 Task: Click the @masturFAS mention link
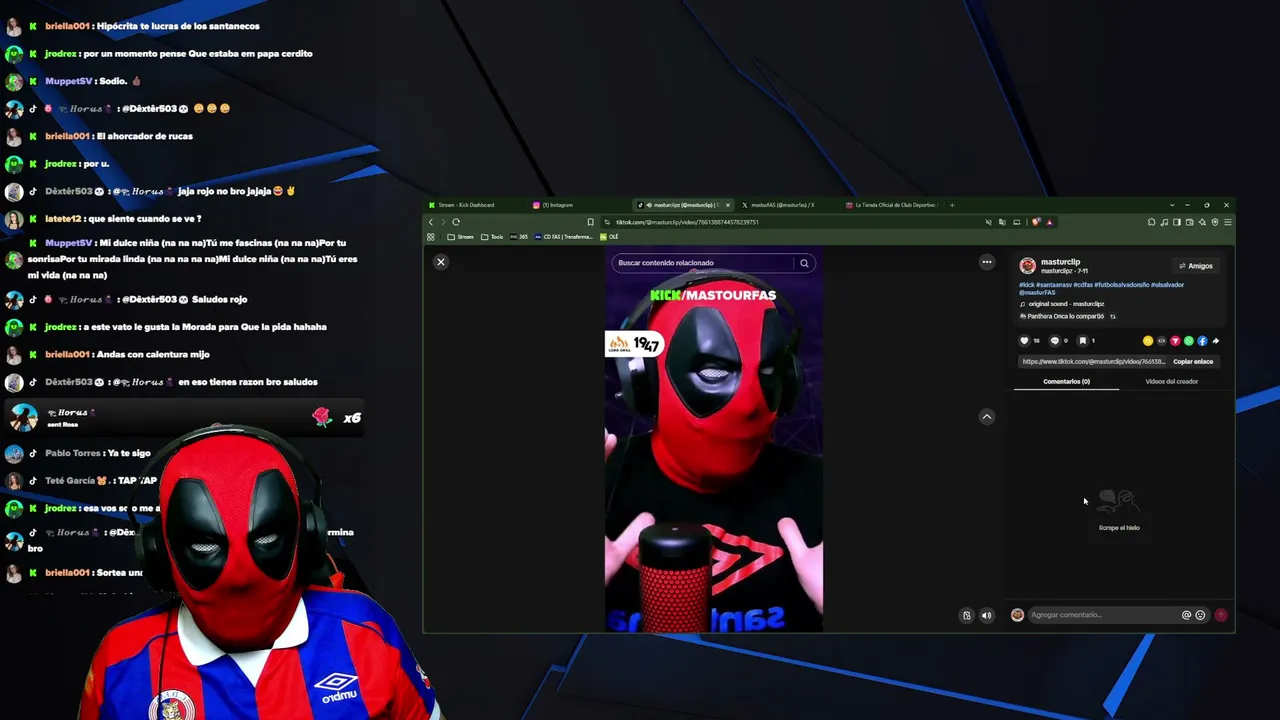click(1035, 292)
